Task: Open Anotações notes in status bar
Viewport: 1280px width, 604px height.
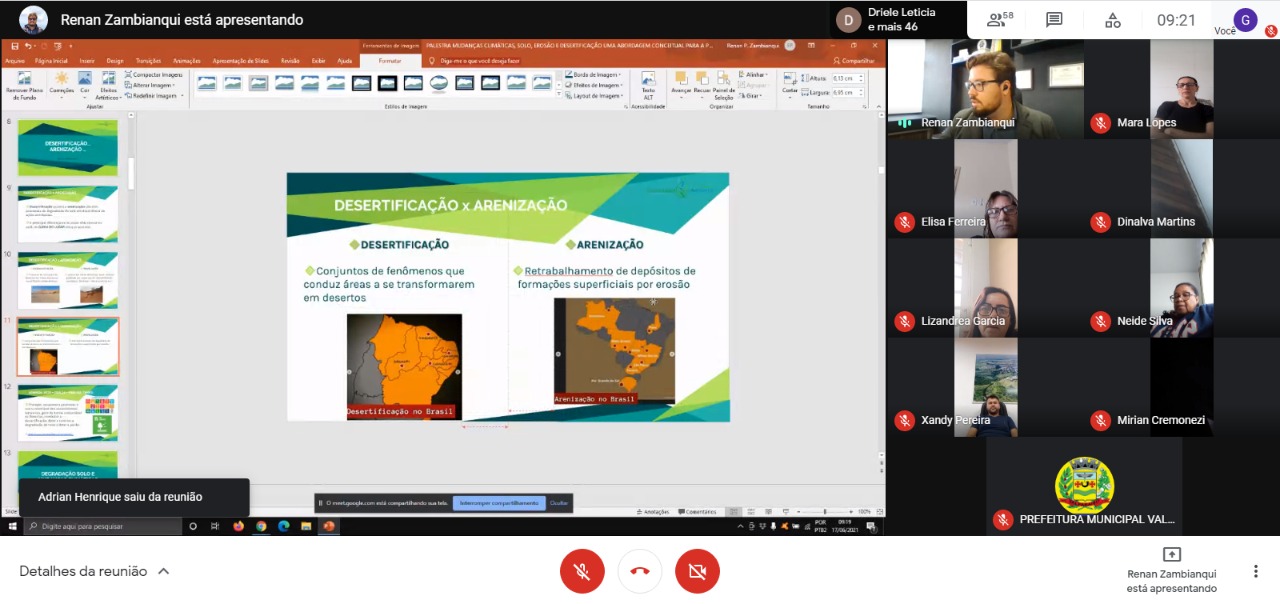Action: pyautogui.click(x=652, y=511)
